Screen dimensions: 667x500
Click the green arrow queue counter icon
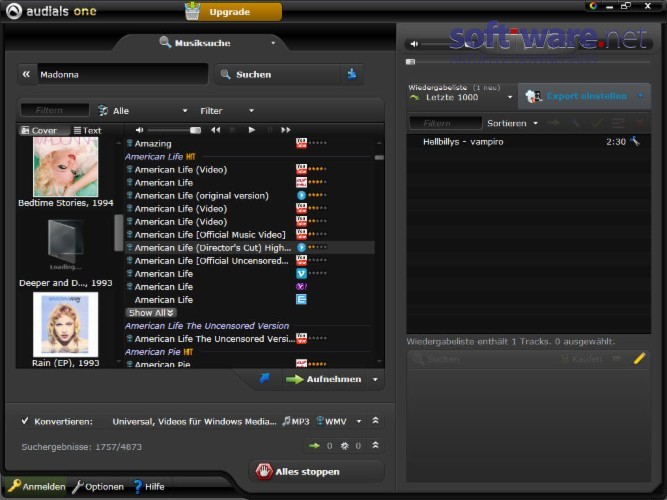[x=314, y=446]
